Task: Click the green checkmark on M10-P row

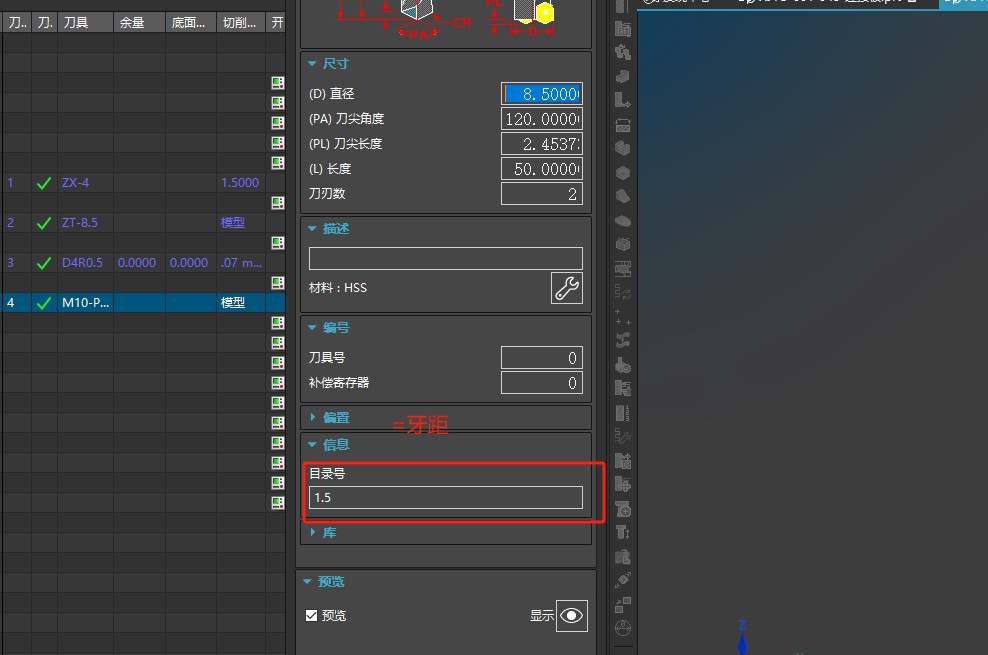Action: click(x=43, y=303)
